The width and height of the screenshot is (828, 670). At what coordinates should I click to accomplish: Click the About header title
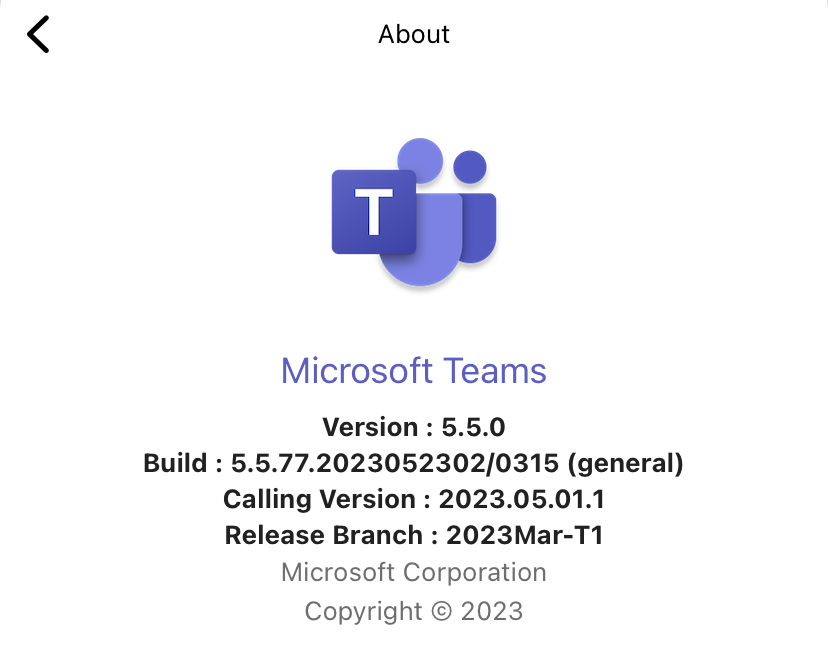pos(413,34)
